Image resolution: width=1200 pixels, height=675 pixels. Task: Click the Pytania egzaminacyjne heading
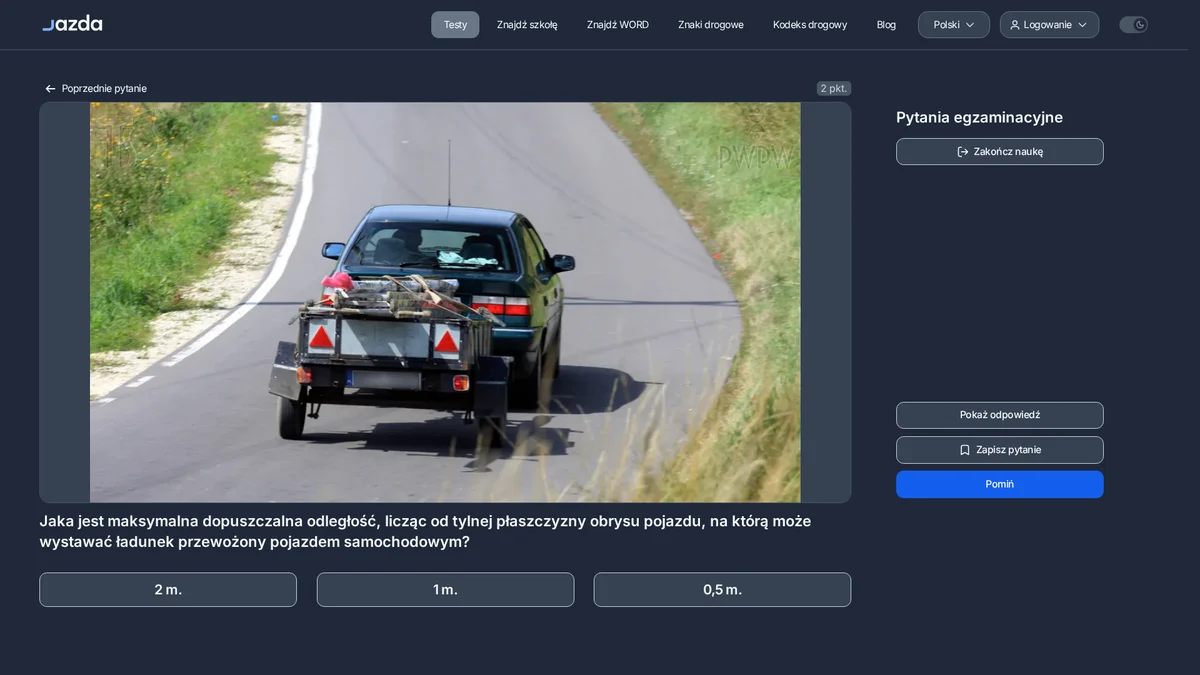pos(979,117)
